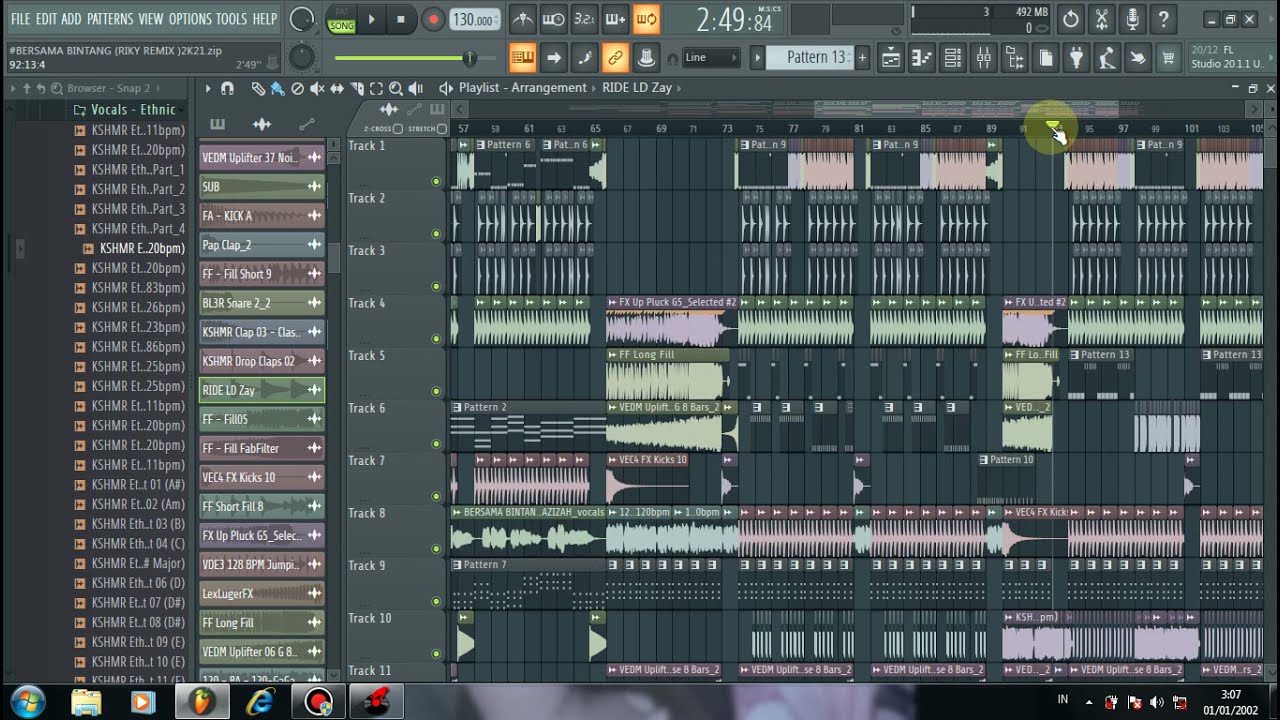
Task: Open the metronome toggle icon
Action: pyautogui.click(x=522, y=19)
